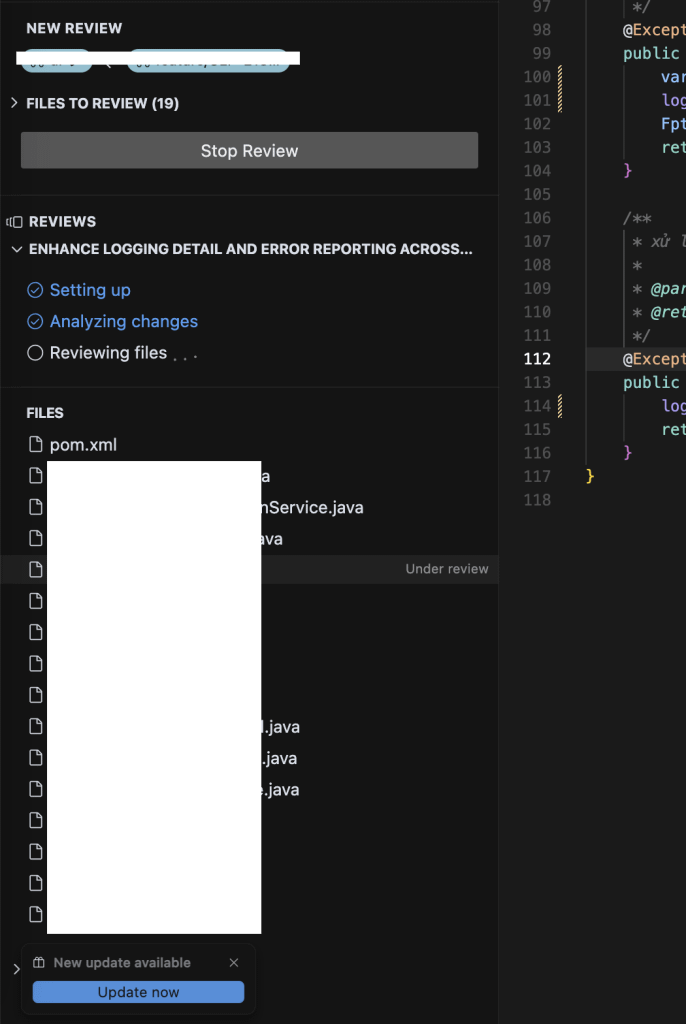
Task: Click the Update now button
Action: 139,992
